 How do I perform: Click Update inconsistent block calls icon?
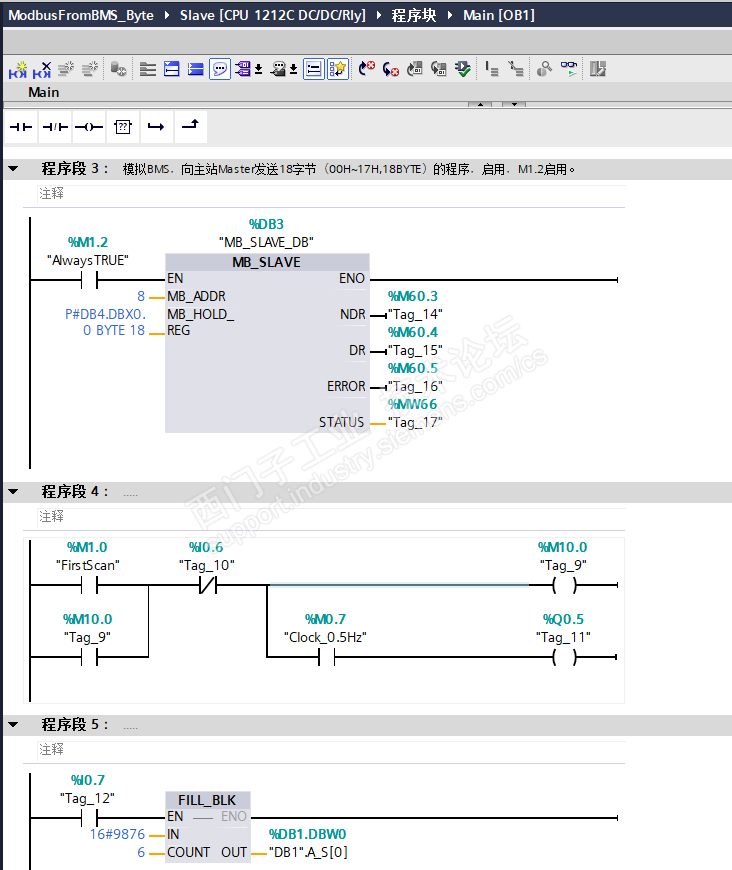(x=415, y=69)
